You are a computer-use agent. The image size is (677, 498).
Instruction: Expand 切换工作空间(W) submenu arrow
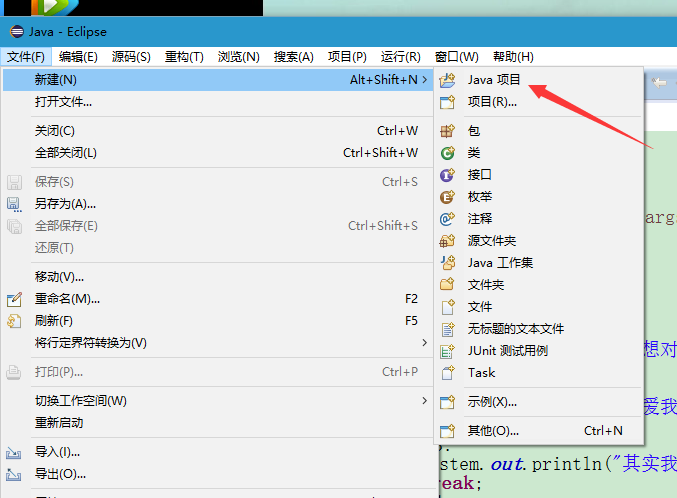[x=425, y=401]
